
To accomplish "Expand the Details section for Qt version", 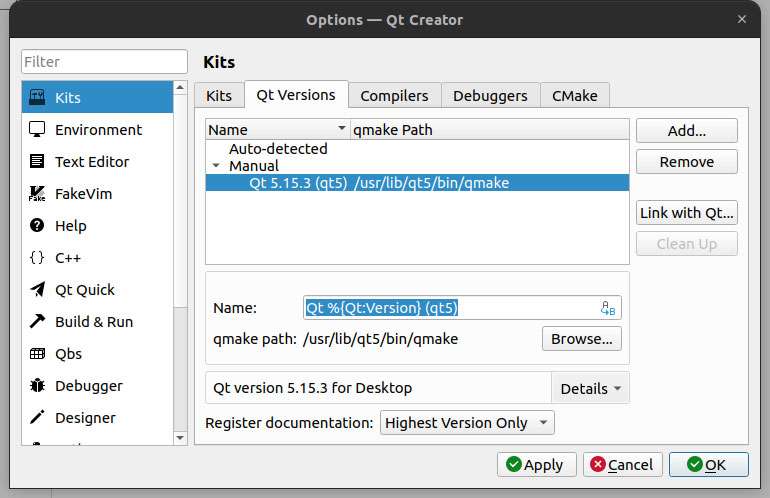I will click(590, 388).
